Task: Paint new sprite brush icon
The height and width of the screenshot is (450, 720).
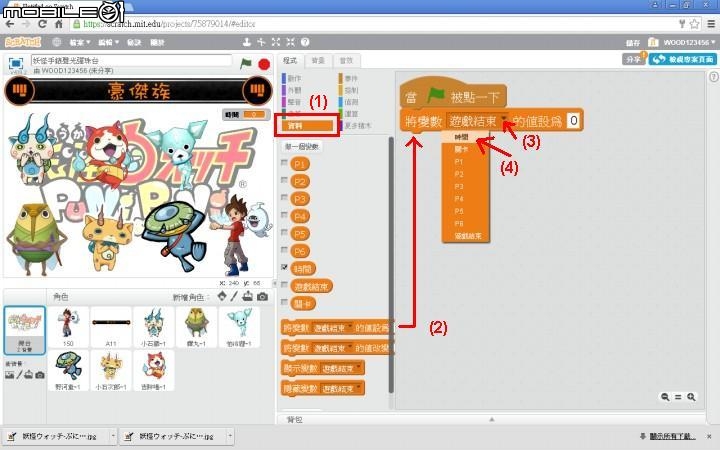Action: pyautogui.click(x=234, y=296)
